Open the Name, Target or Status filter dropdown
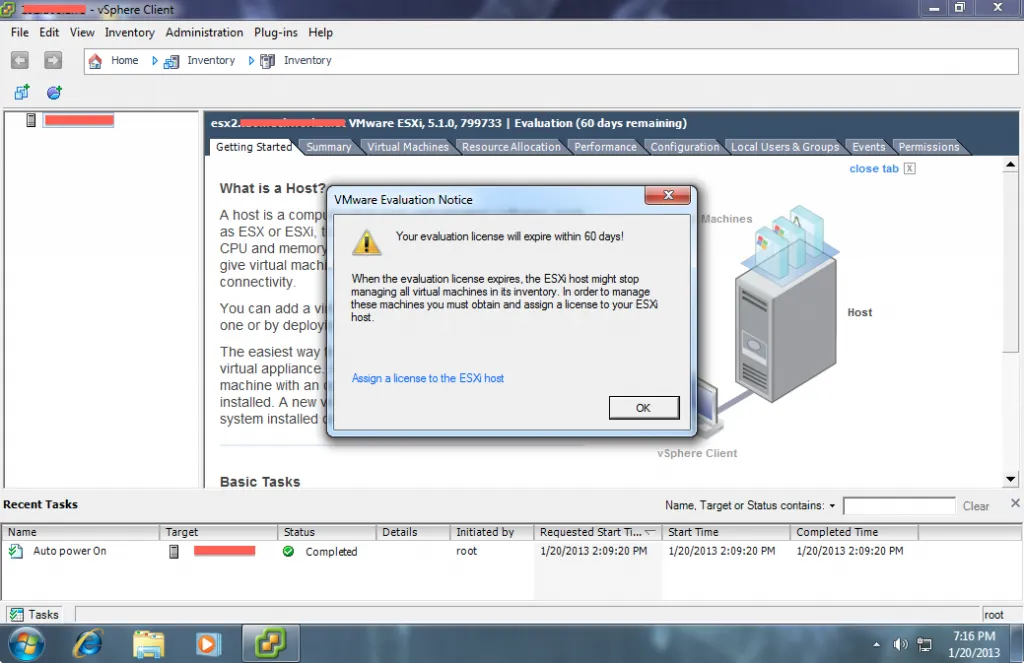This screenshot has width=1024, height=663. (x=832, y=506)
